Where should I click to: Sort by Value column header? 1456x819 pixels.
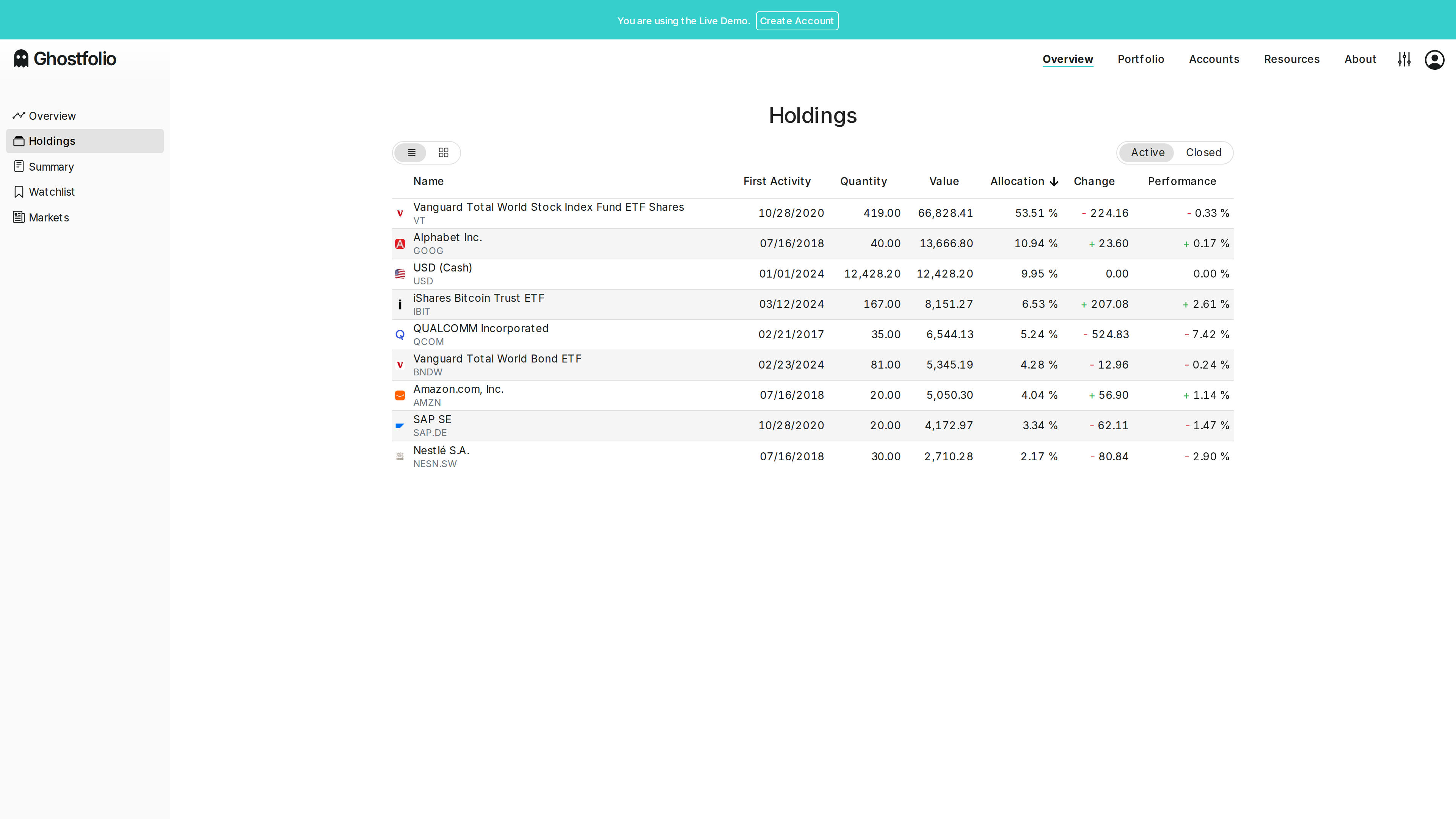(x=944, y=182)
